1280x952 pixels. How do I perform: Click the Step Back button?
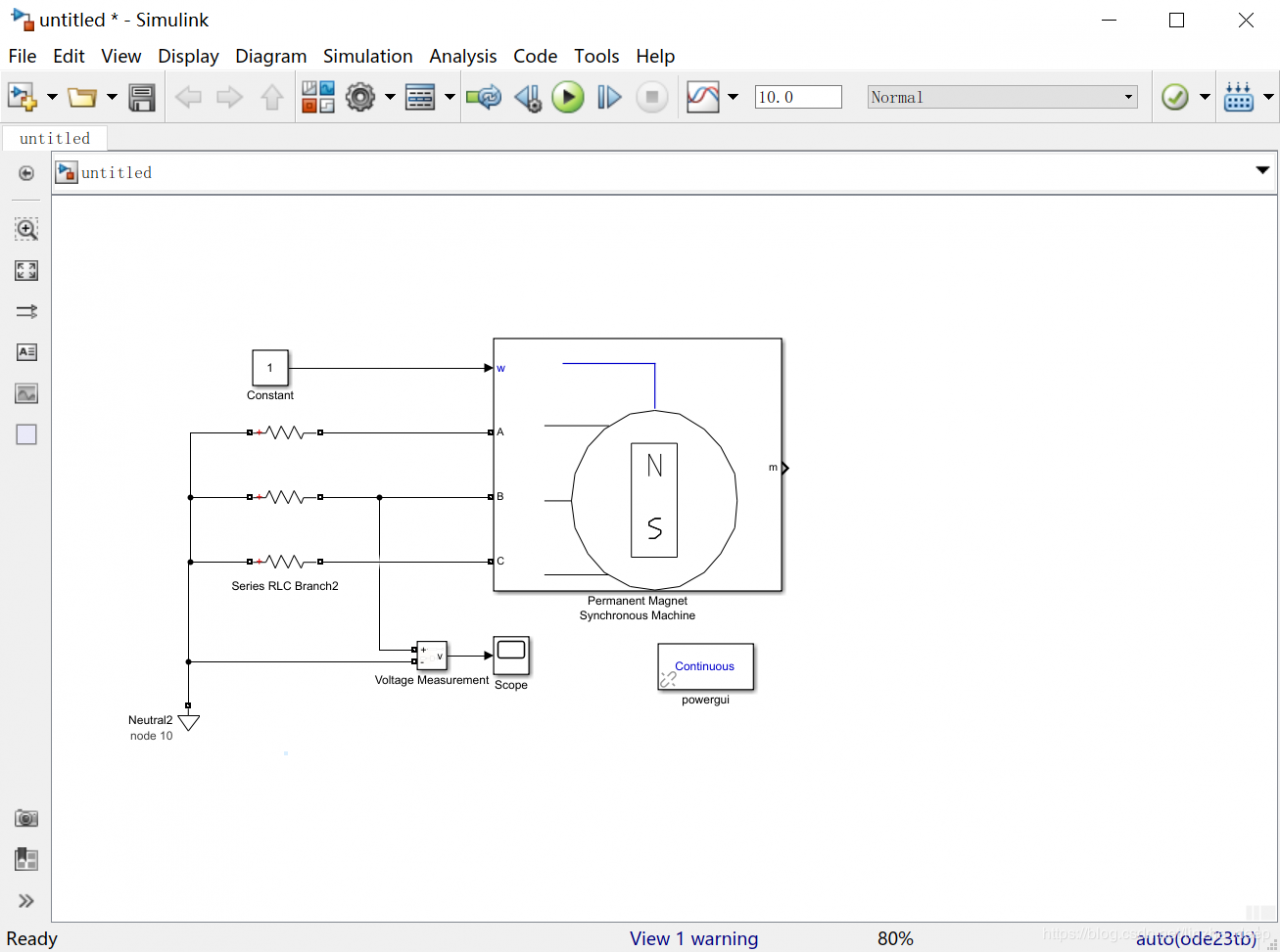528,97
